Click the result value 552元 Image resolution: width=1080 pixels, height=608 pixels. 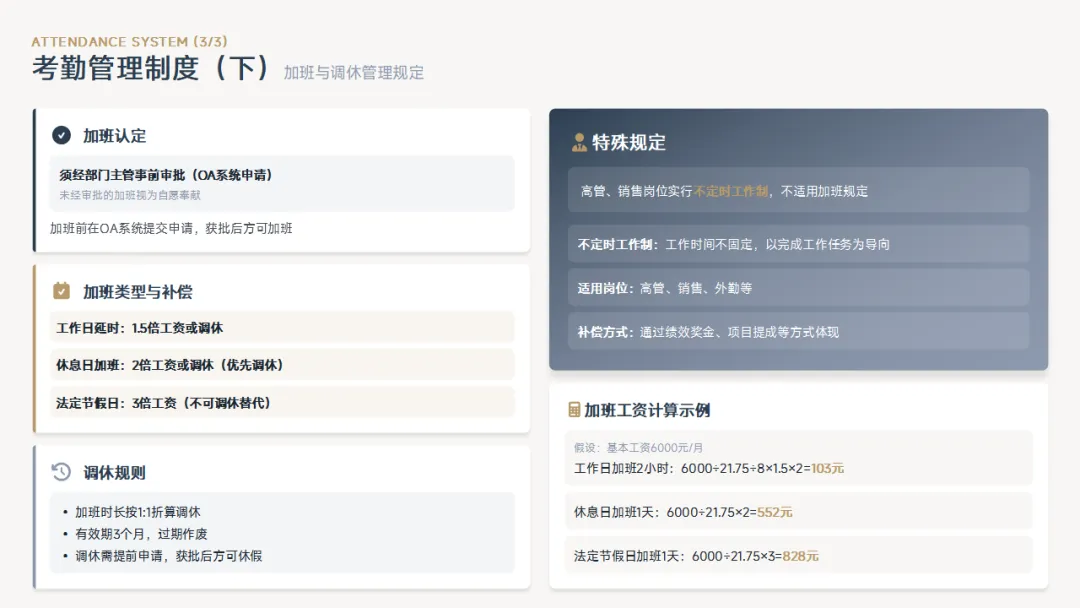(x=774, y=512)
